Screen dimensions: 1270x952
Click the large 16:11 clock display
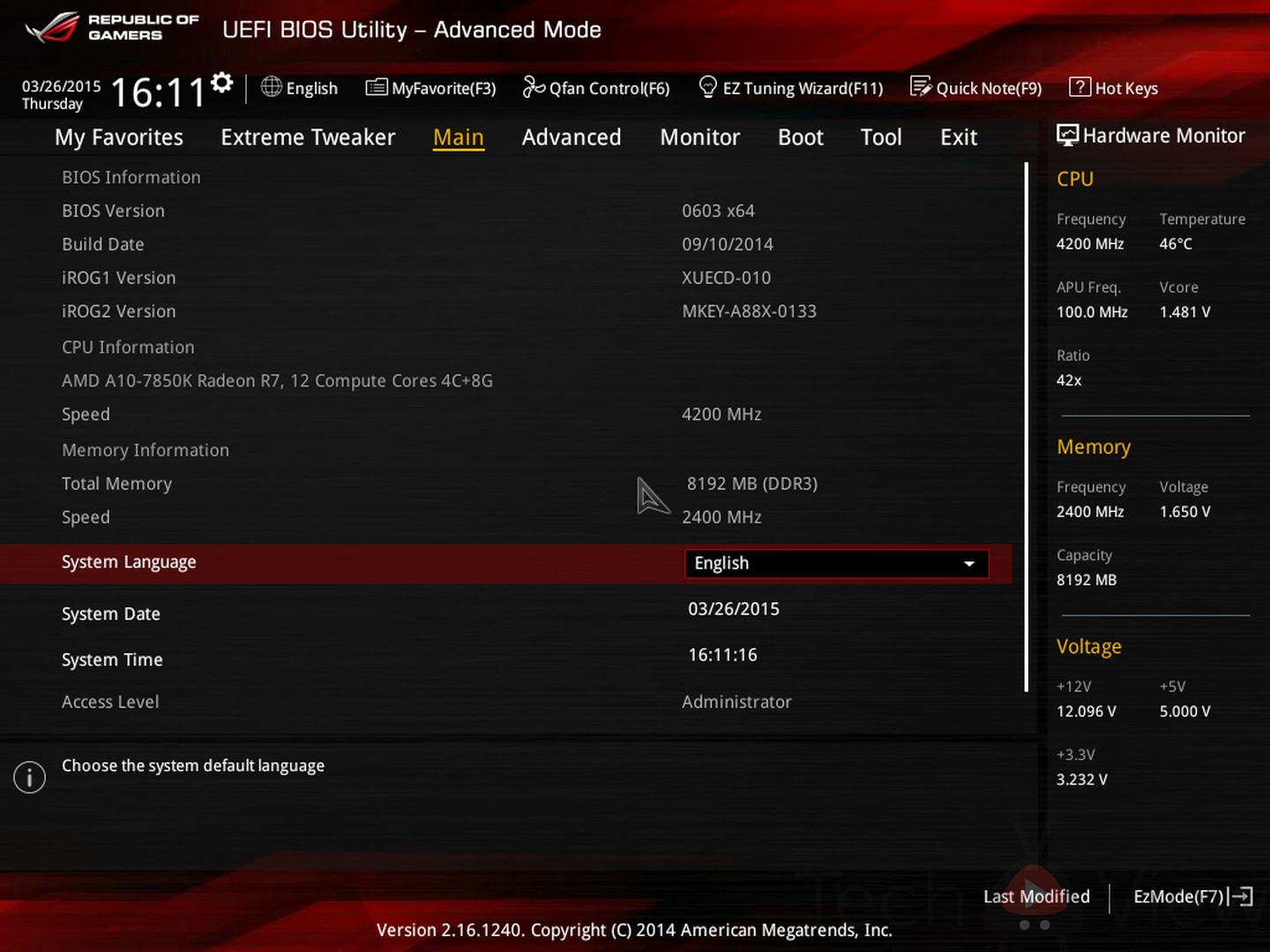[158, 93]
